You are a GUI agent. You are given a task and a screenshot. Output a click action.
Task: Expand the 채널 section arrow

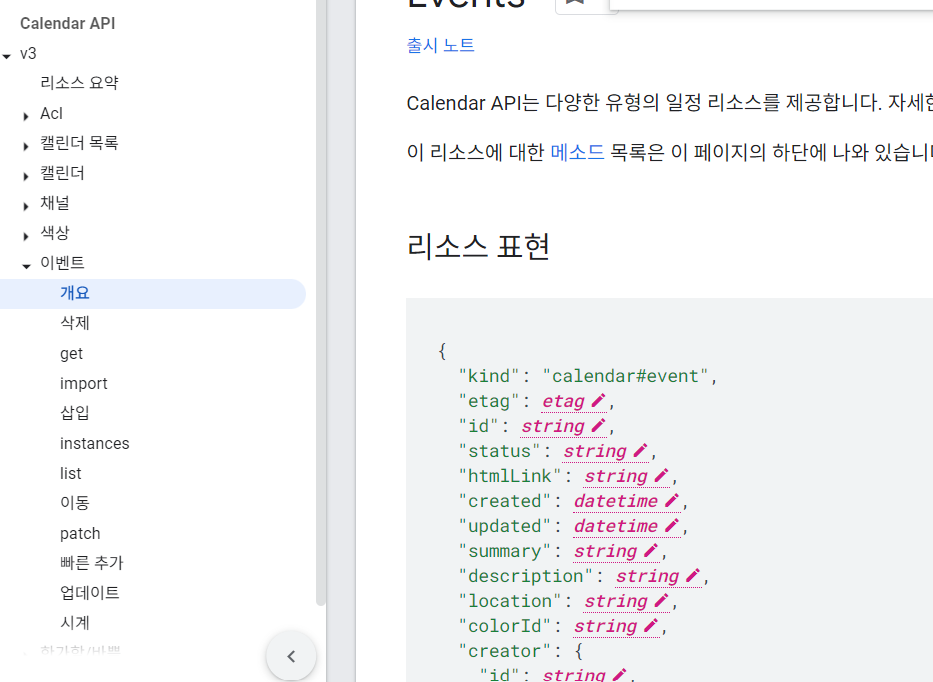(x=26, y=206)
